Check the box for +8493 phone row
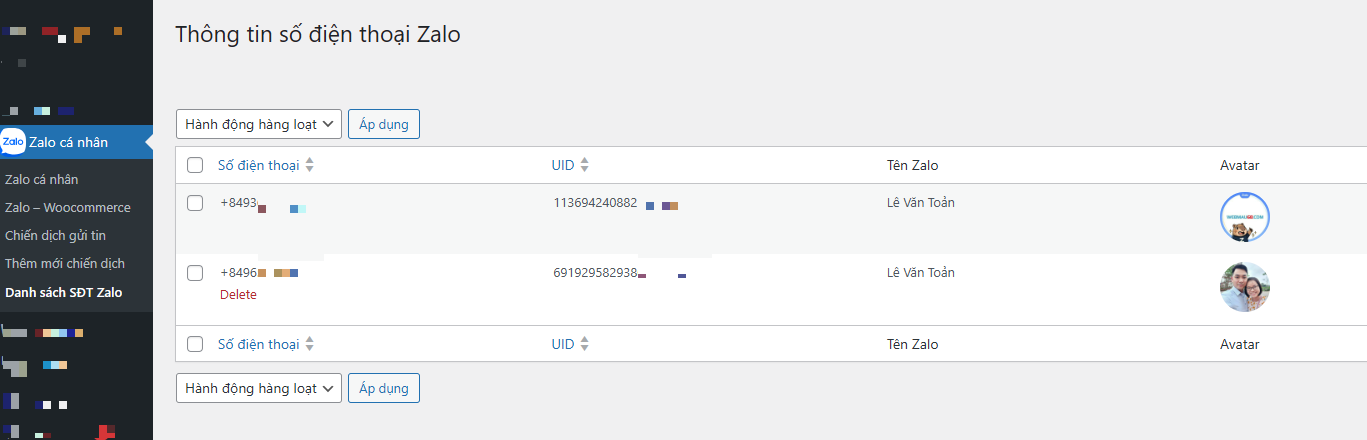 pos(195,203)
